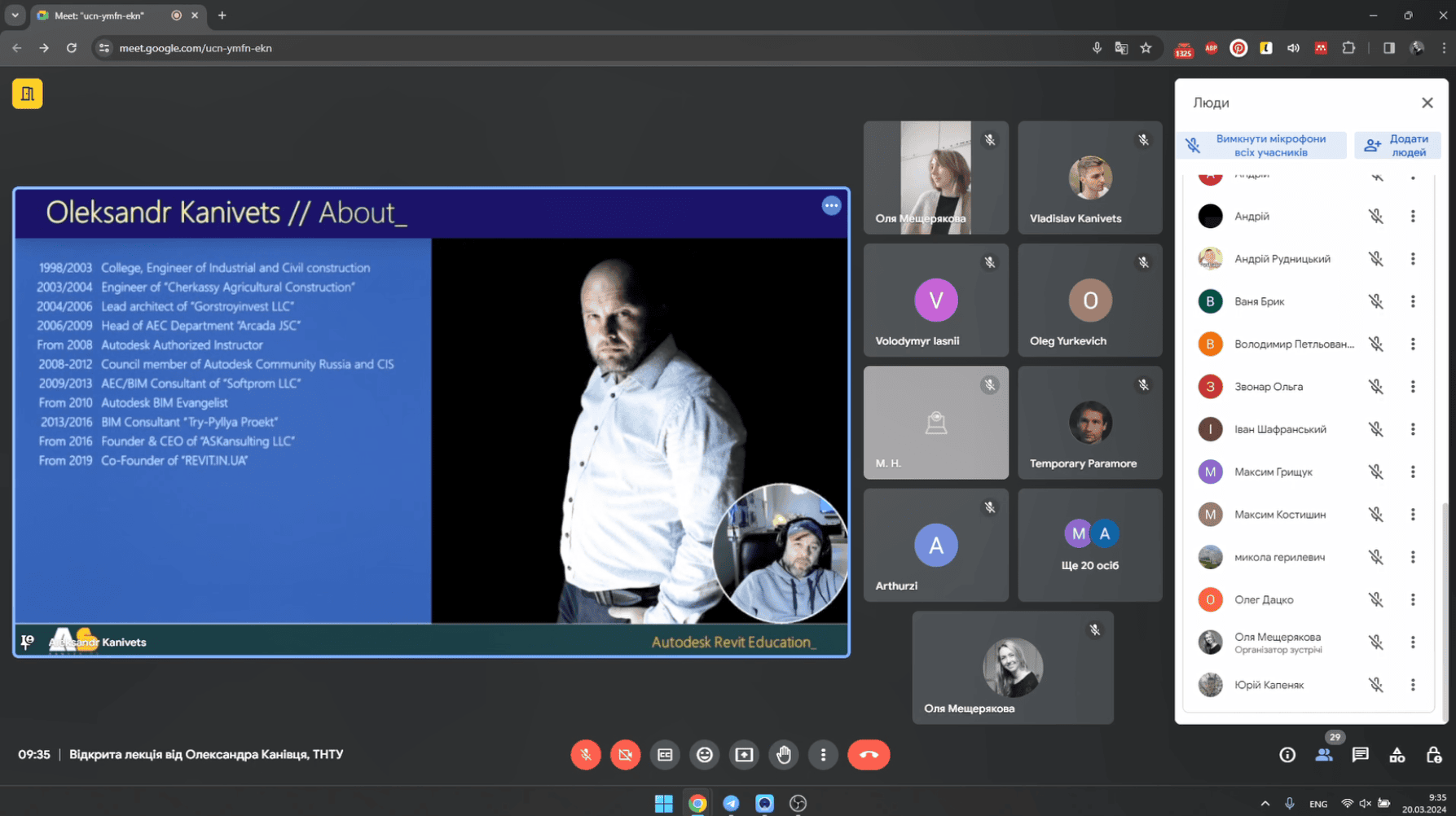This screenshot has height=816, width=1456.
Task: Mute Ваня Брик's microphone
Action: [x=1376, y=301]
